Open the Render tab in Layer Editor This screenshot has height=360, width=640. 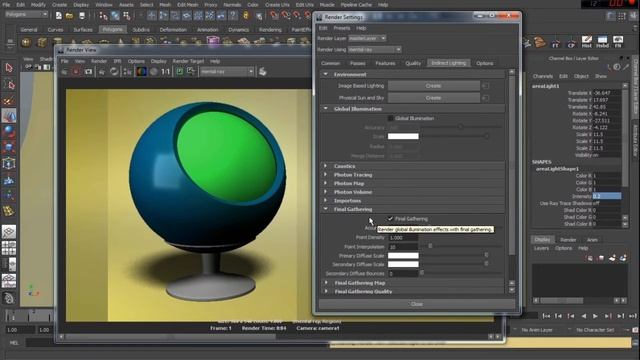tap(568, 240)
